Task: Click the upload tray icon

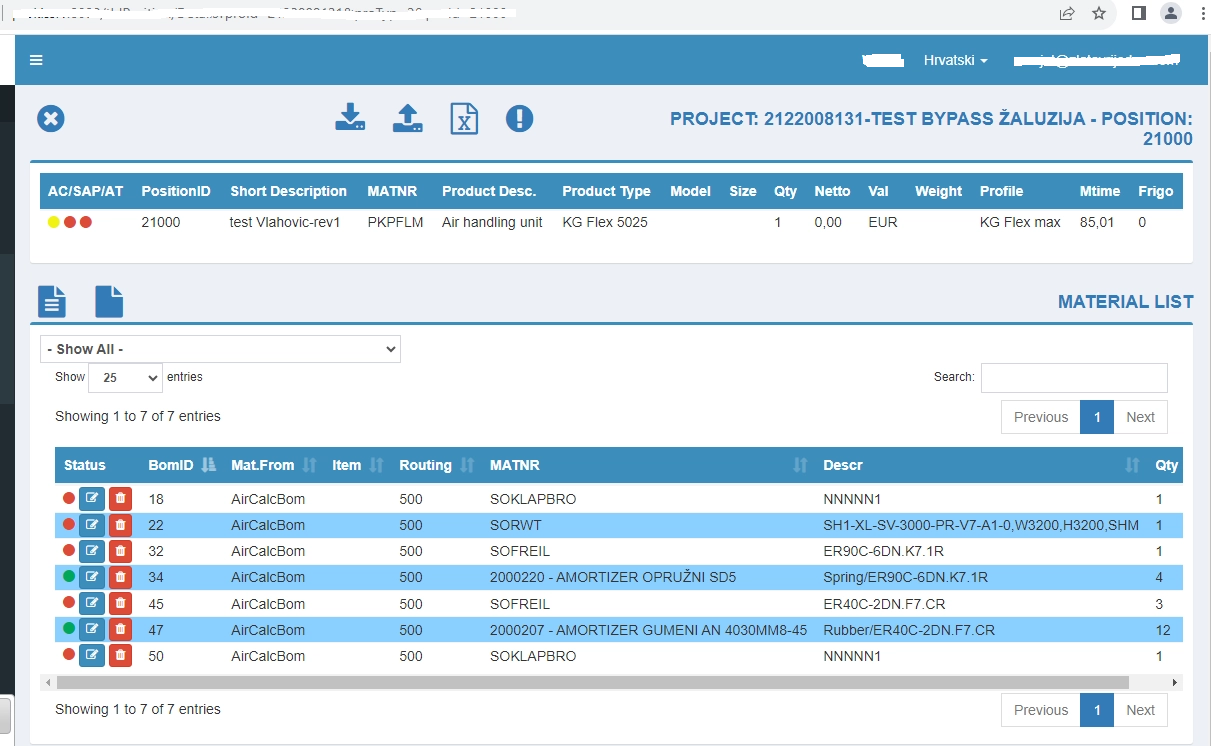Action: pos(407,117)
